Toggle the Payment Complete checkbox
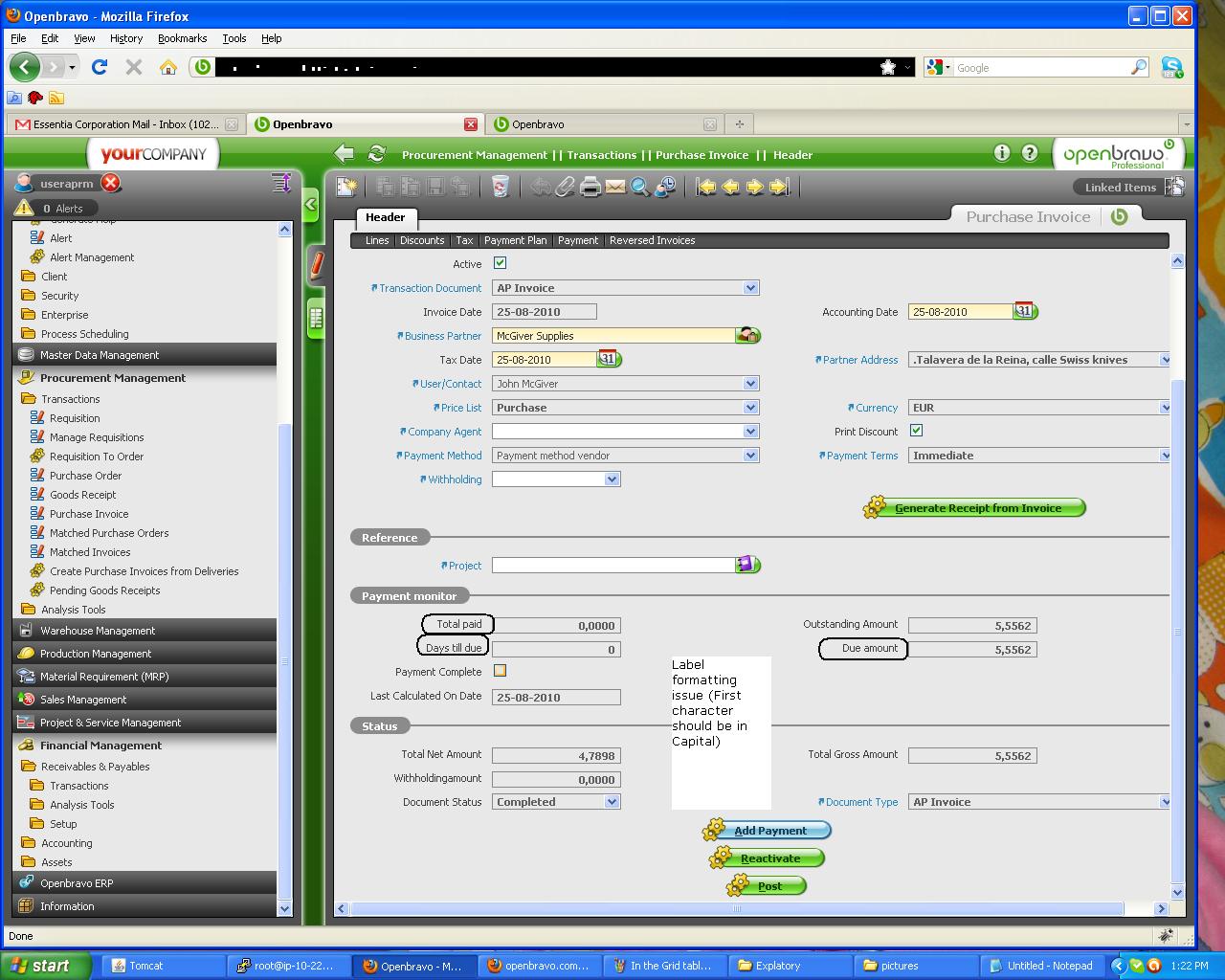The image size is (1225, 980). tap(500, 671)
